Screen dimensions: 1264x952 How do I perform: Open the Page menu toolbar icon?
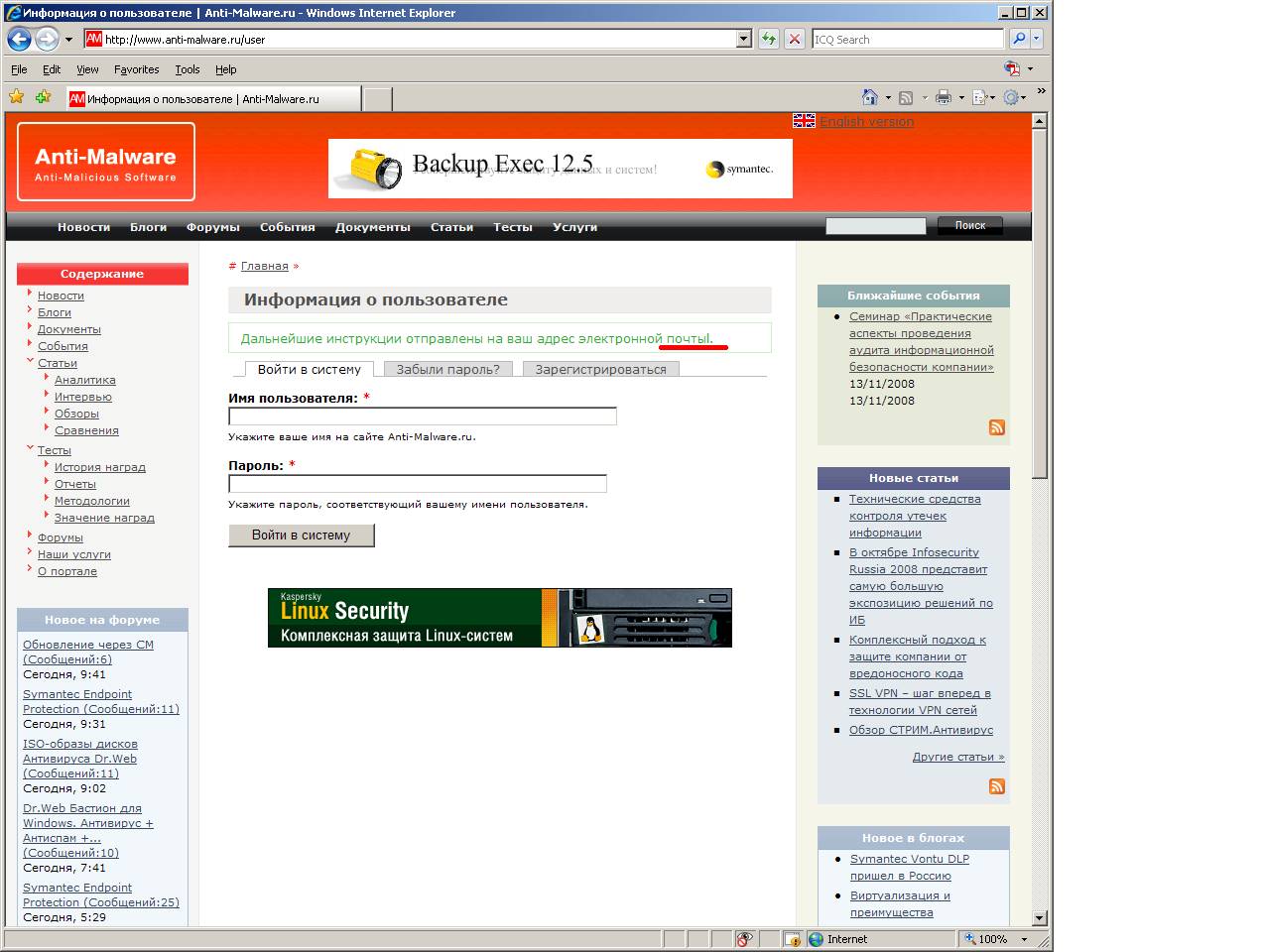979,97
